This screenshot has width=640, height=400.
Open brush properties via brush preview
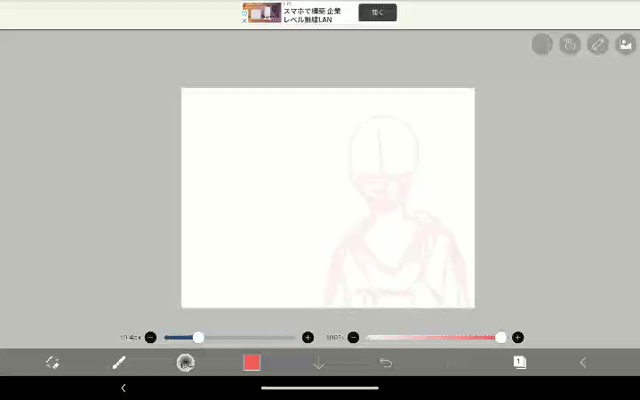185,362
